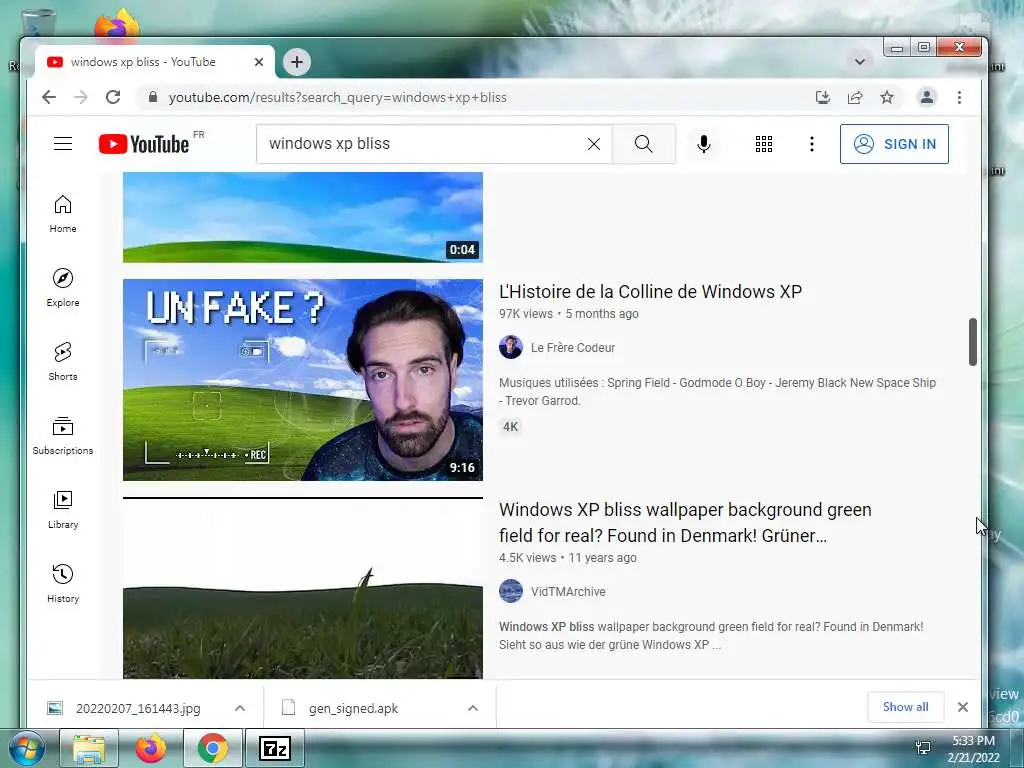Open a new tab with the plus button
The width and height of the screenshot is (1024, 768).
[297, 62]
